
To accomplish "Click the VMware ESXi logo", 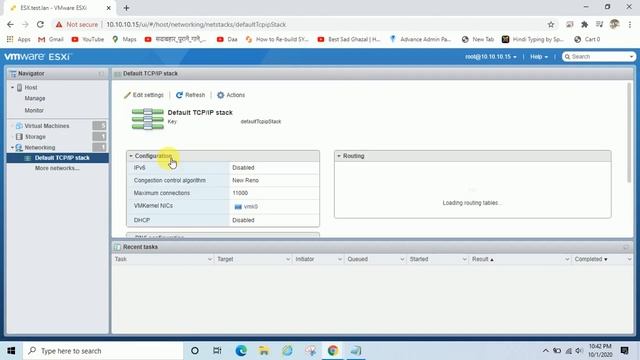I will 38,57.
